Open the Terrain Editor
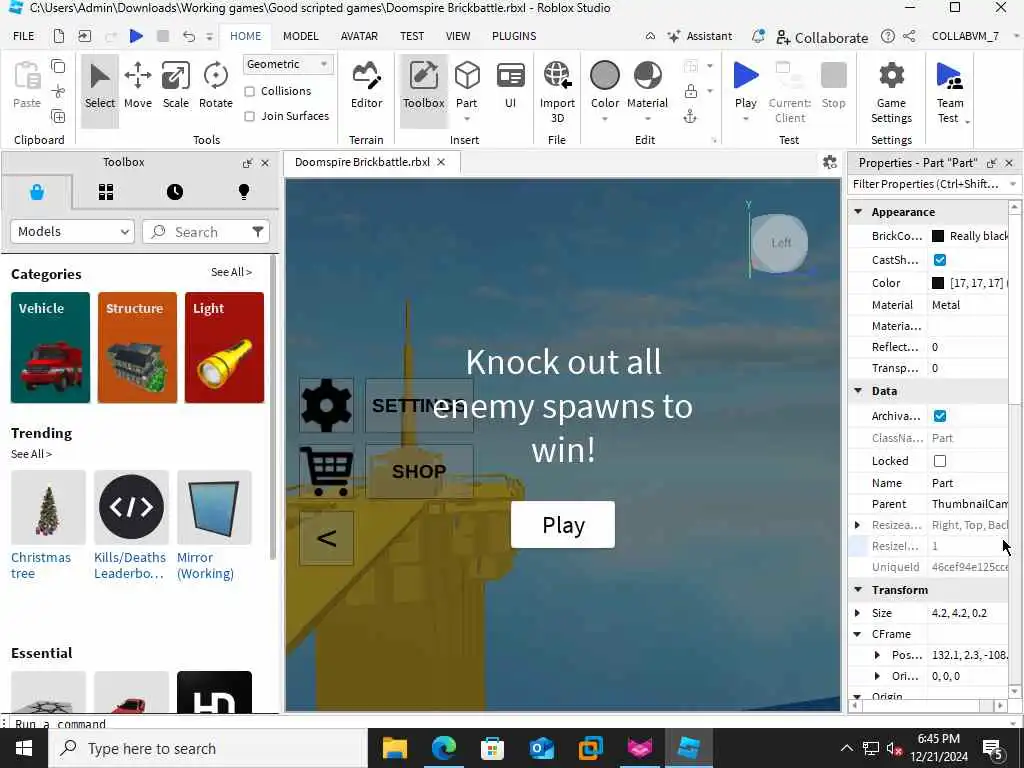The height and width of the screenshot is (768, 1024). pyautogui.click(x=366, y=85)
